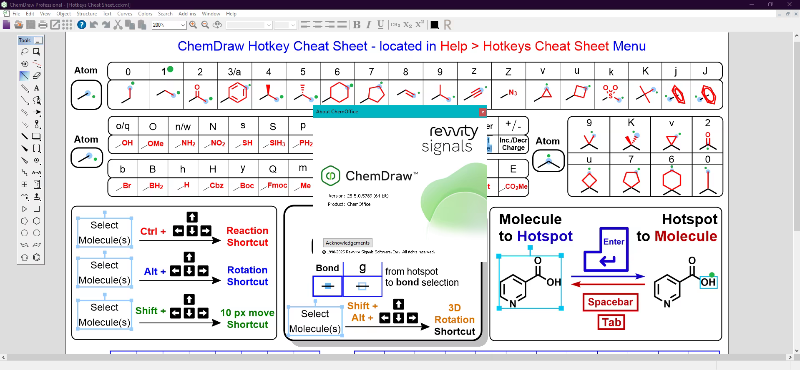The width and height of the screenshot is (800, 370).
Task: Select the Marquee selection tool
Action: click(37, 52)
